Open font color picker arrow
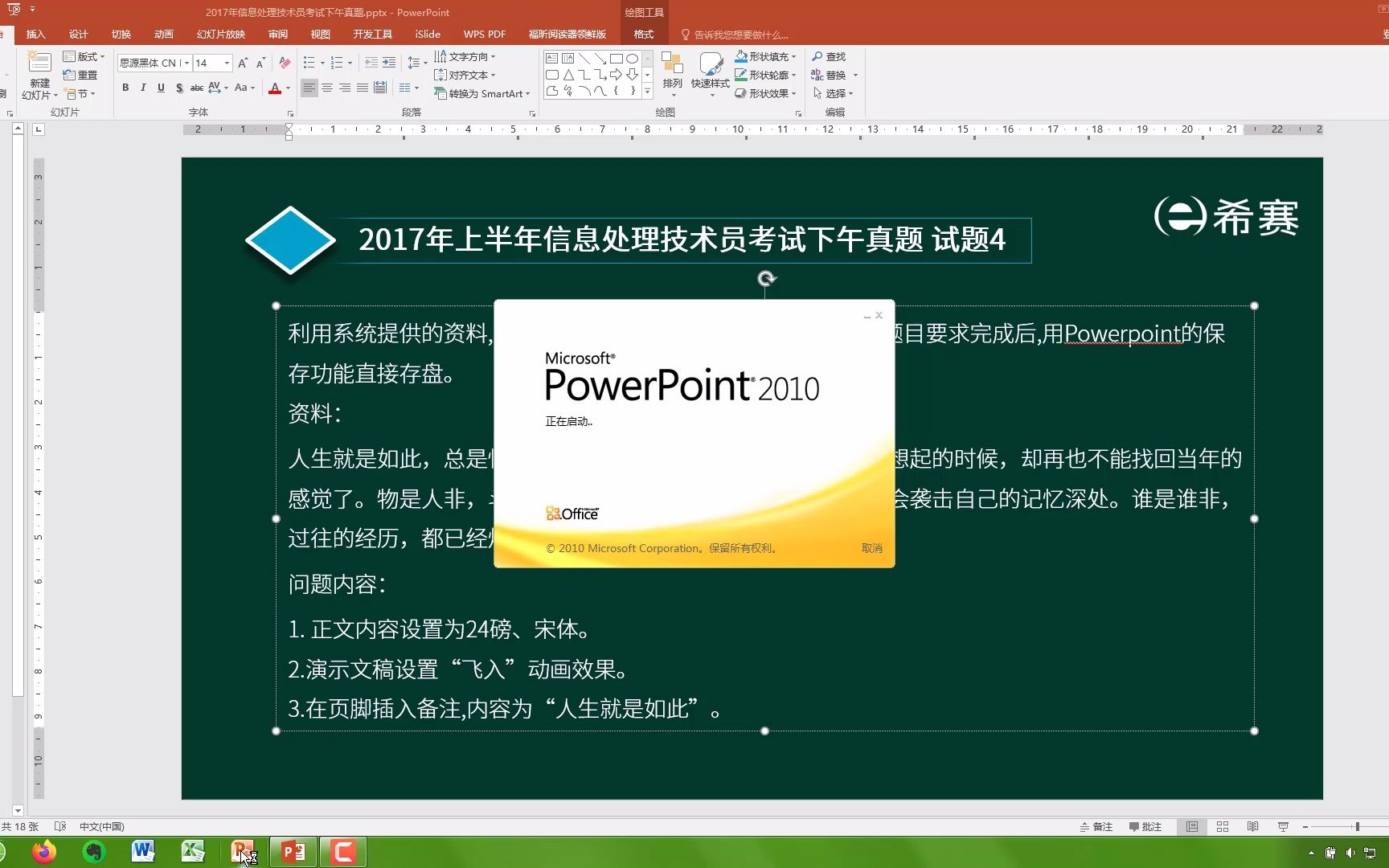Screen dimensions: 1389x868 (x=288, y=88)
